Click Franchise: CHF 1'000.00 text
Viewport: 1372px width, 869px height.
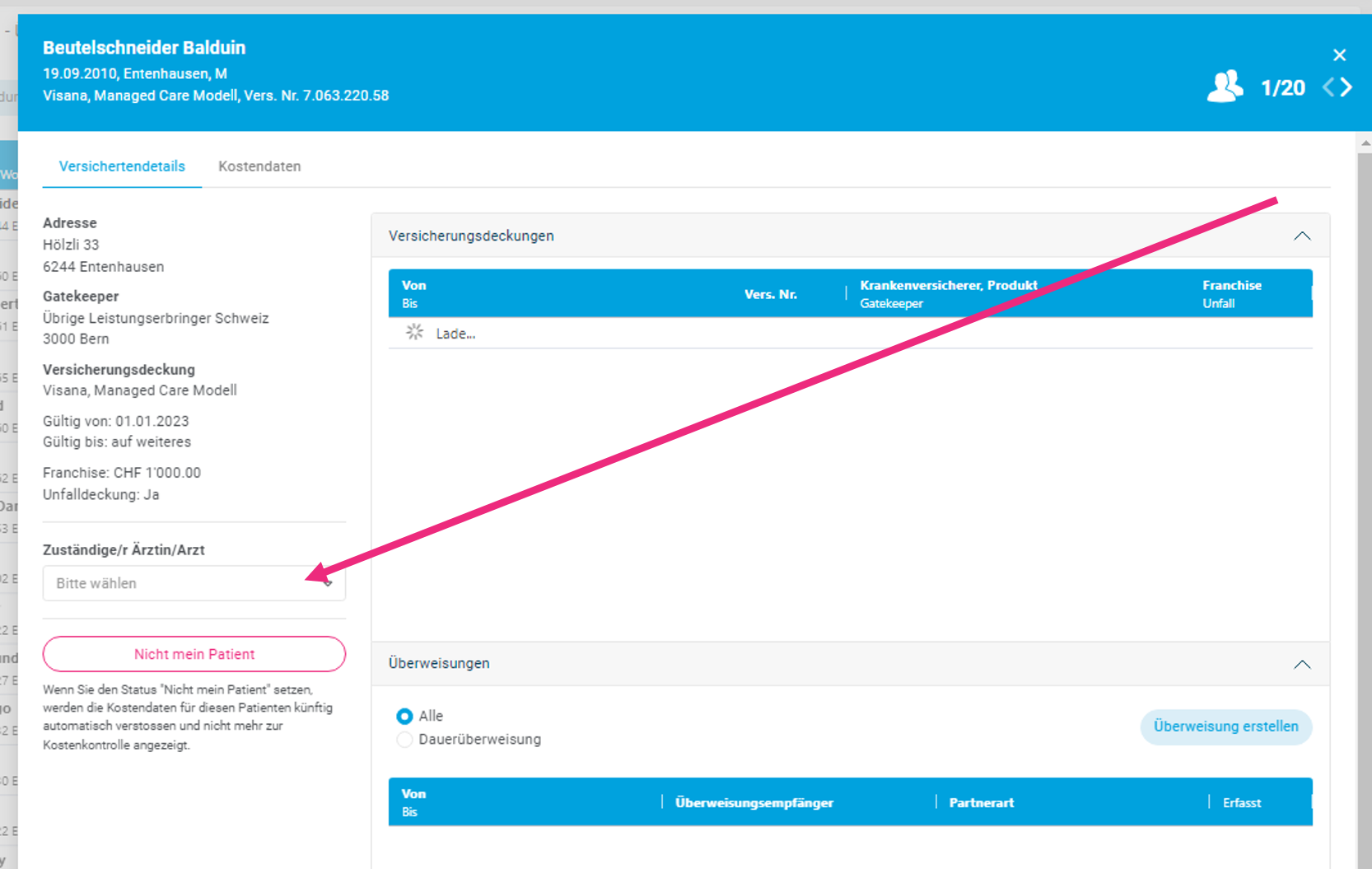(122, 473)
